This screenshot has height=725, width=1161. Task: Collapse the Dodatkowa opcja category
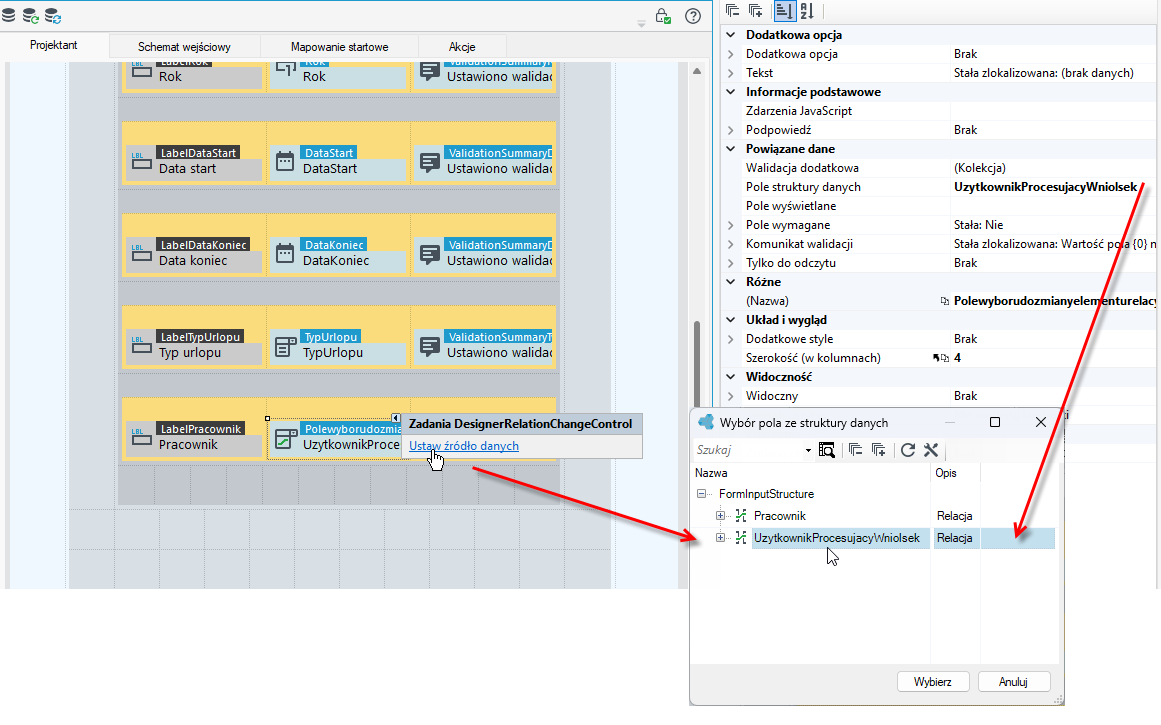tap(731, 35)
